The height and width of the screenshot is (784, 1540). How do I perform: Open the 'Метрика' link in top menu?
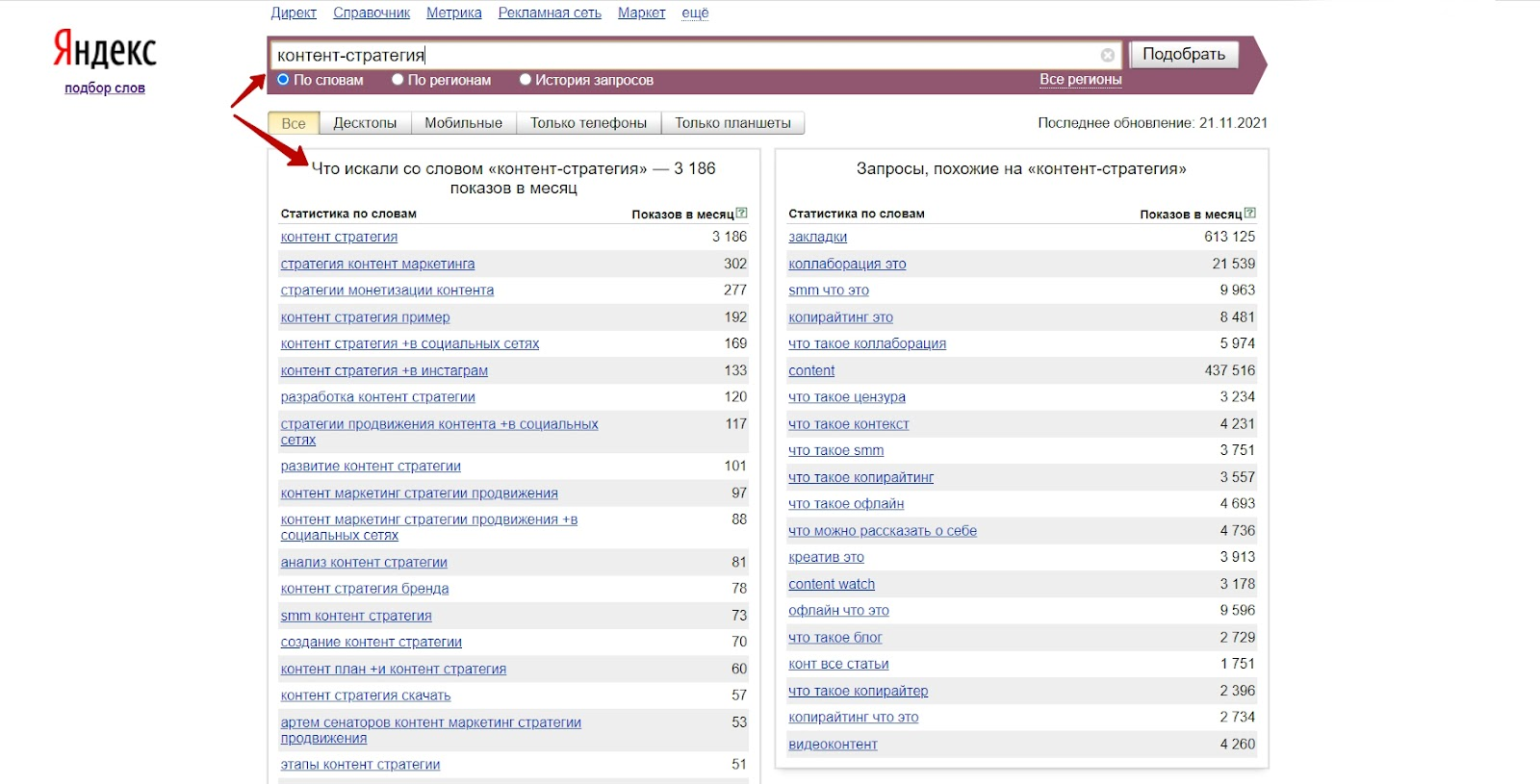[454, 13]
